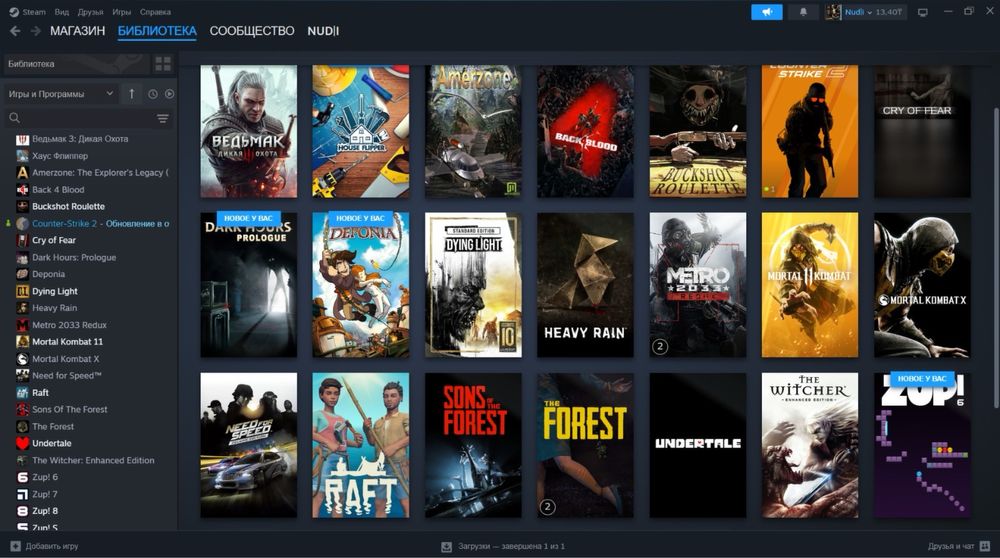Select Dark Hours: Prologue in list

[x=74, y=258]
